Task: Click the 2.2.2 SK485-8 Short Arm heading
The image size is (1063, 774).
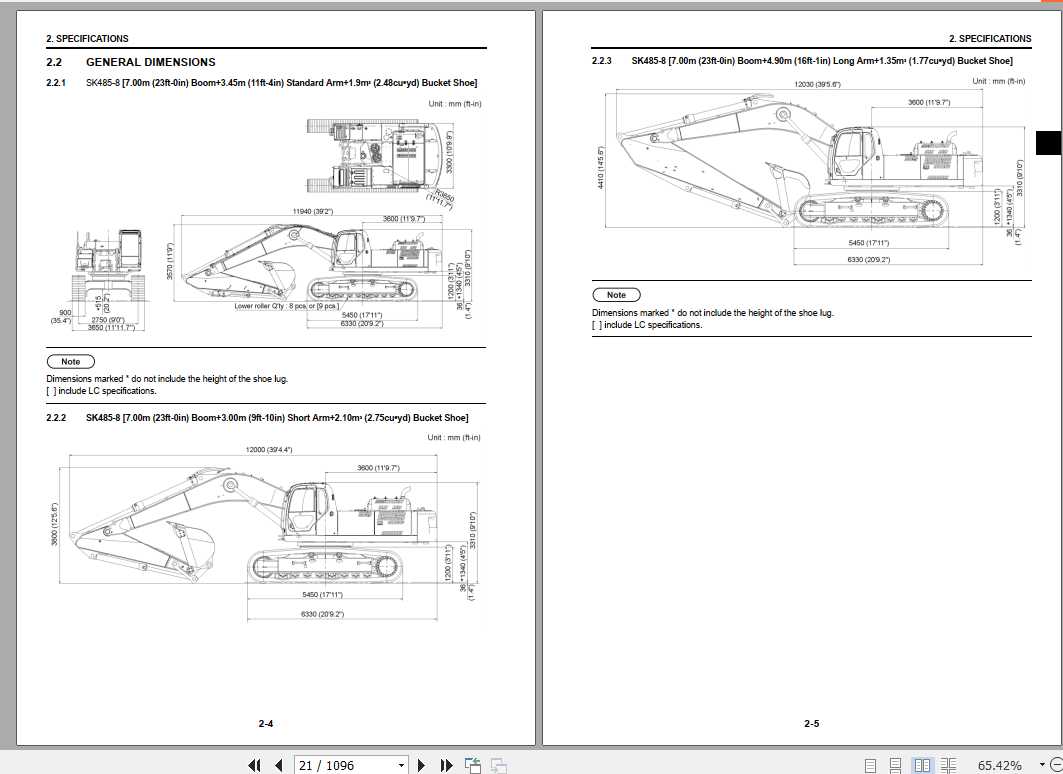Action: coord(257,417)
